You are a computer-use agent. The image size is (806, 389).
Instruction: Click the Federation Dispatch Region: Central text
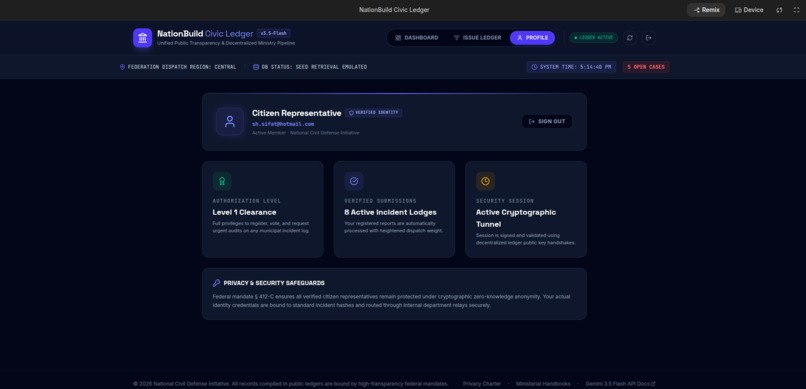point(182,67)
